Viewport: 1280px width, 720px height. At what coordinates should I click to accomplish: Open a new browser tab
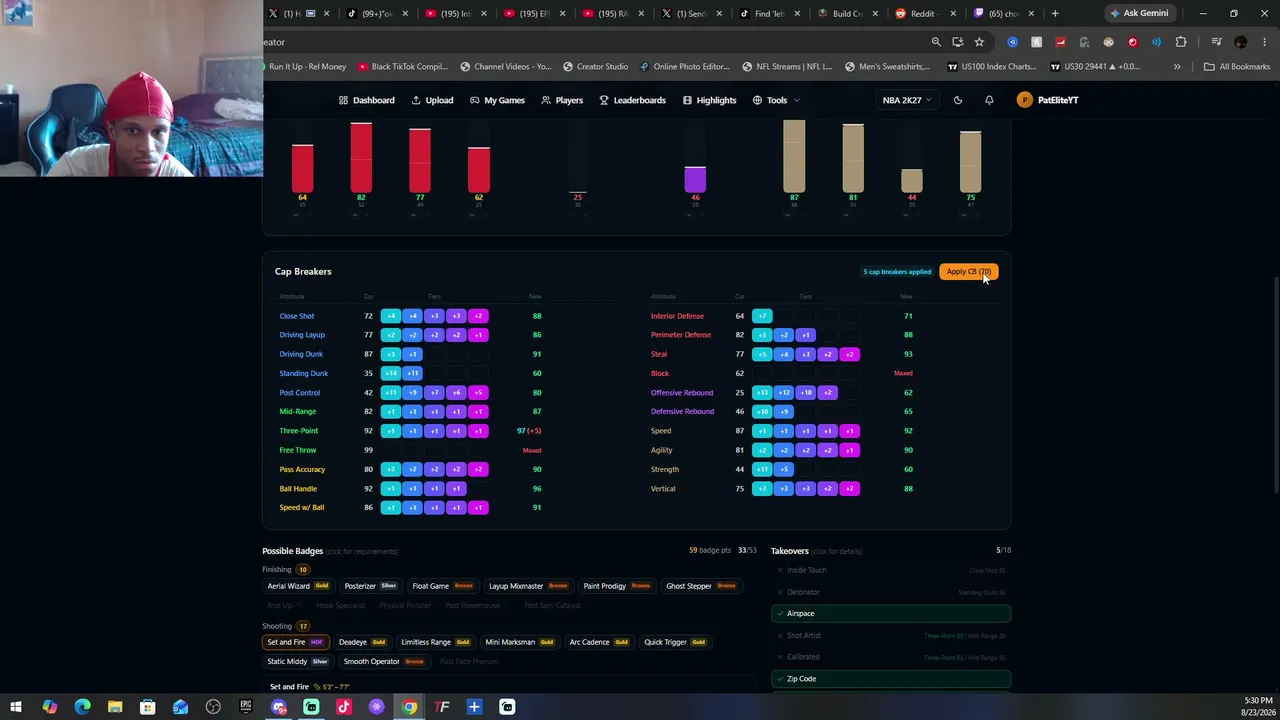coord(1055,13)
